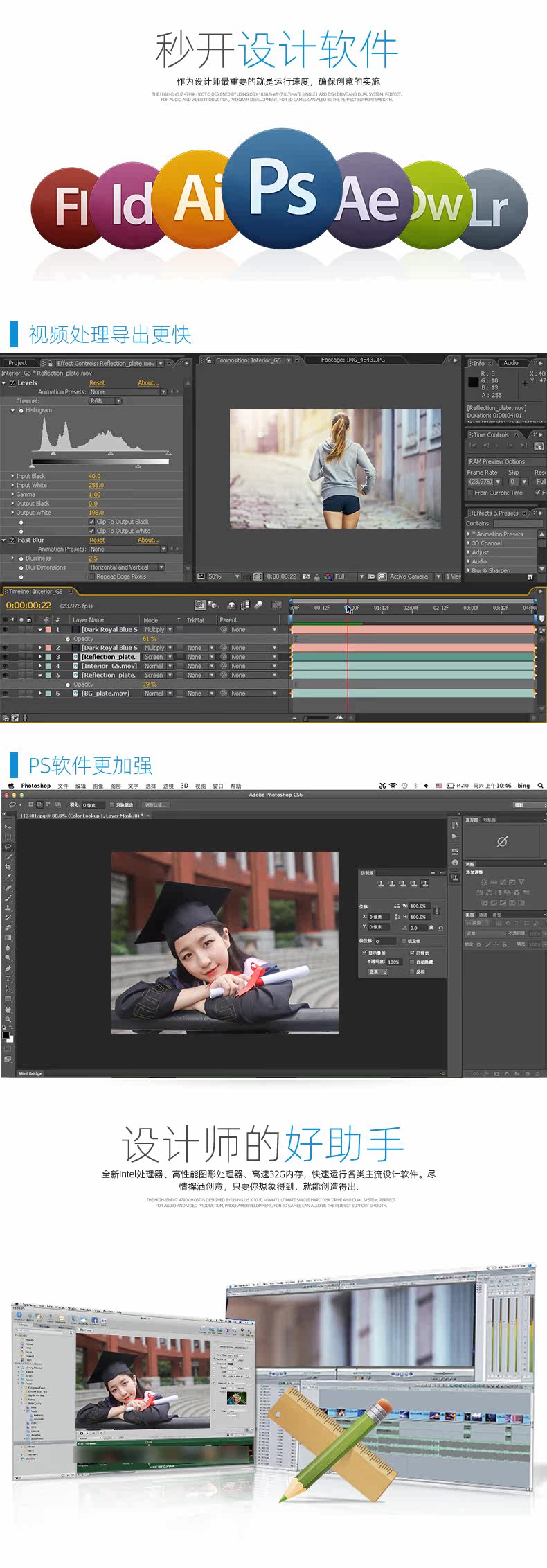
Task: Select the Pen tool in Photoshop
Action: [8, 969]
